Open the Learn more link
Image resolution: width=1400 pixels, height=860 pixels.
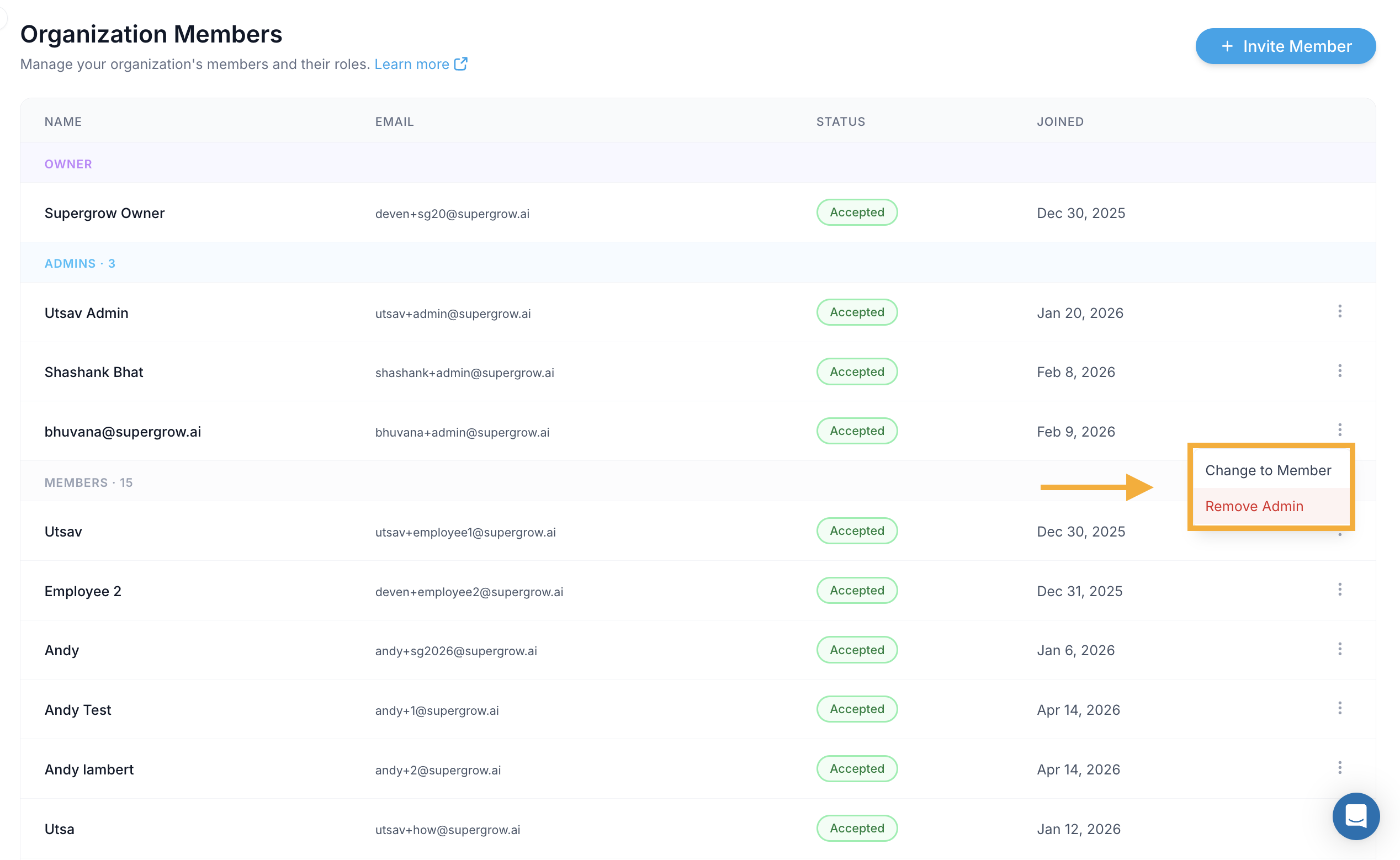tap(411, 64)
